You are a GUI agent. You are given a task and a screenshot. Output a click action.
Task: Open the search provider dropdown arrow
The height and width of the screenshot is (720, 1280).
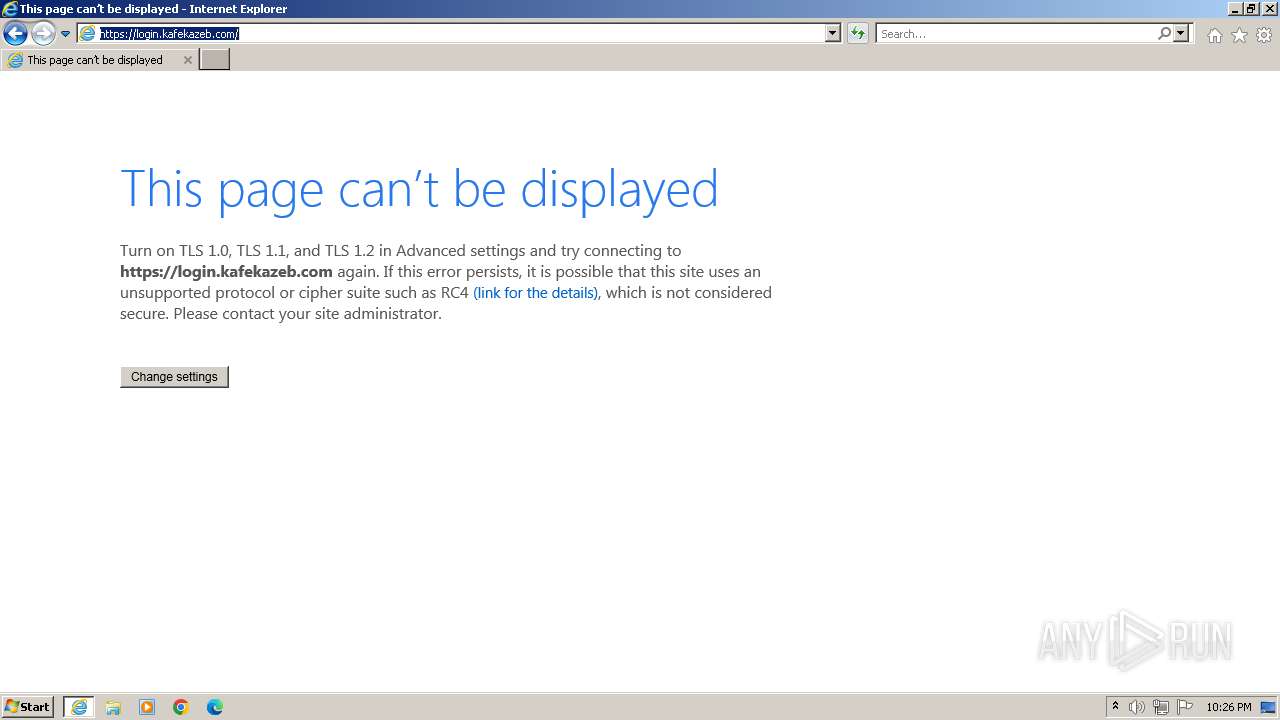pos(1181,34)
